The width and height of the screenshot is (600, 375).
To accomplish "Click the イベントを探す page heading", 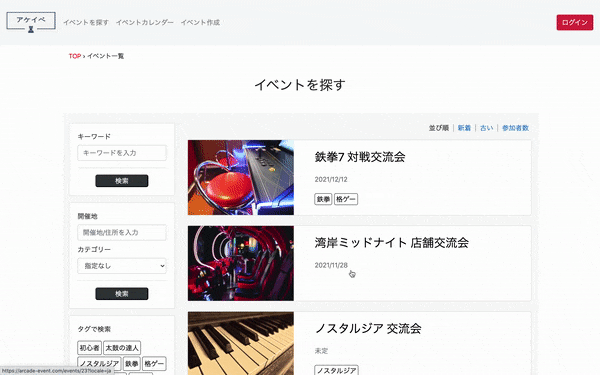I will (300, 85).
